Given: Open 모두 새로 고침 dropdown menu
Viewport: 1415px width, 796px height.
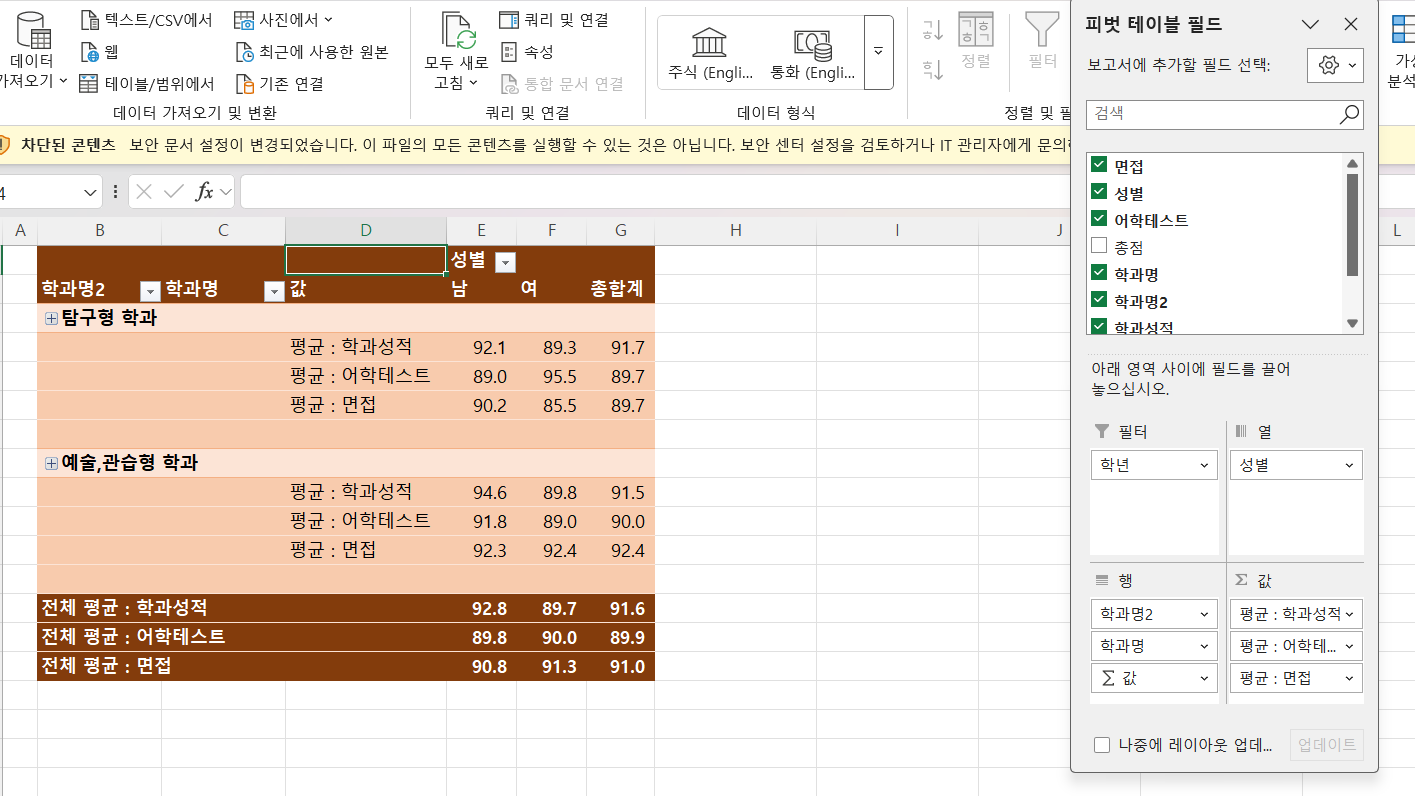Looking at the screenshot, I should (x=456, y=83).
